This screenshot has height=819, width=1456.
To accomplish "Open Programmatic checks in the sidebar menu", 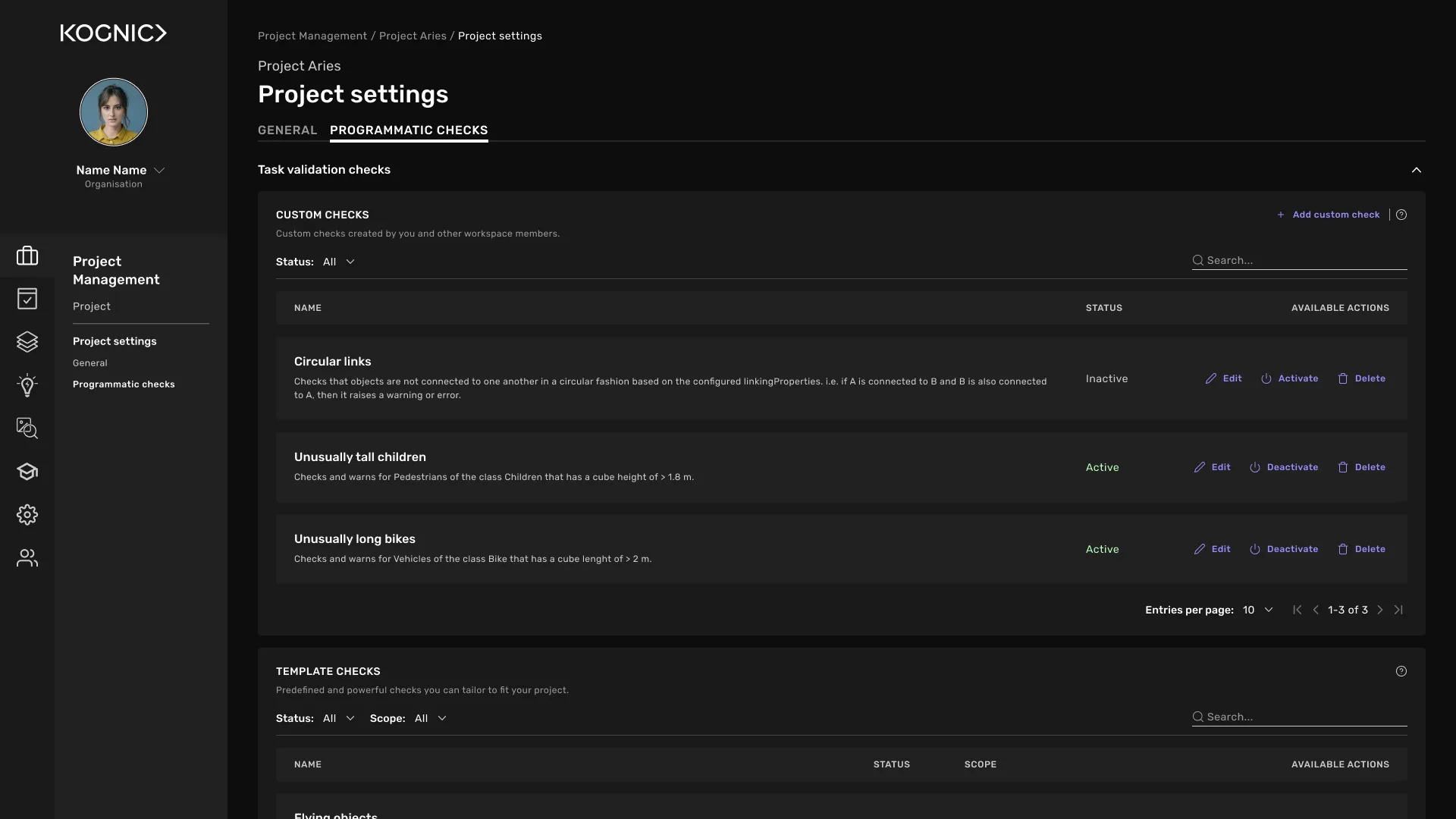I will [124, 384].
